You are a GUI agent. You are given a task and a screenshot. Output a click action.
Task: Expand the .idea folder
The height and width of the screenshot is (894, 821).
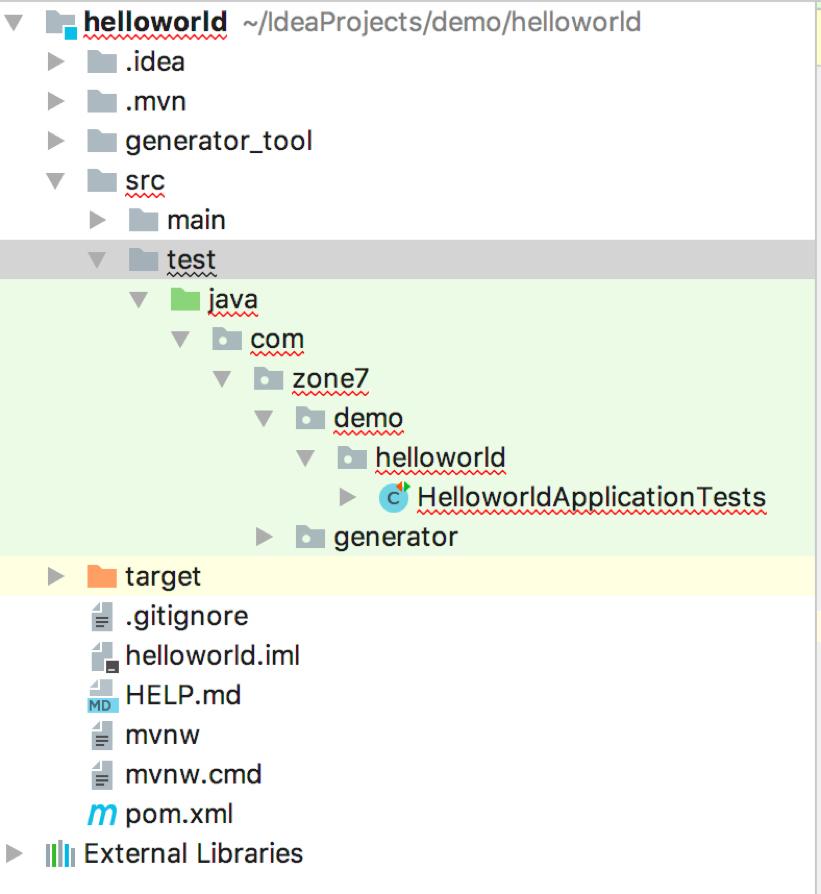pyautogui.click(x=56, y=62)
